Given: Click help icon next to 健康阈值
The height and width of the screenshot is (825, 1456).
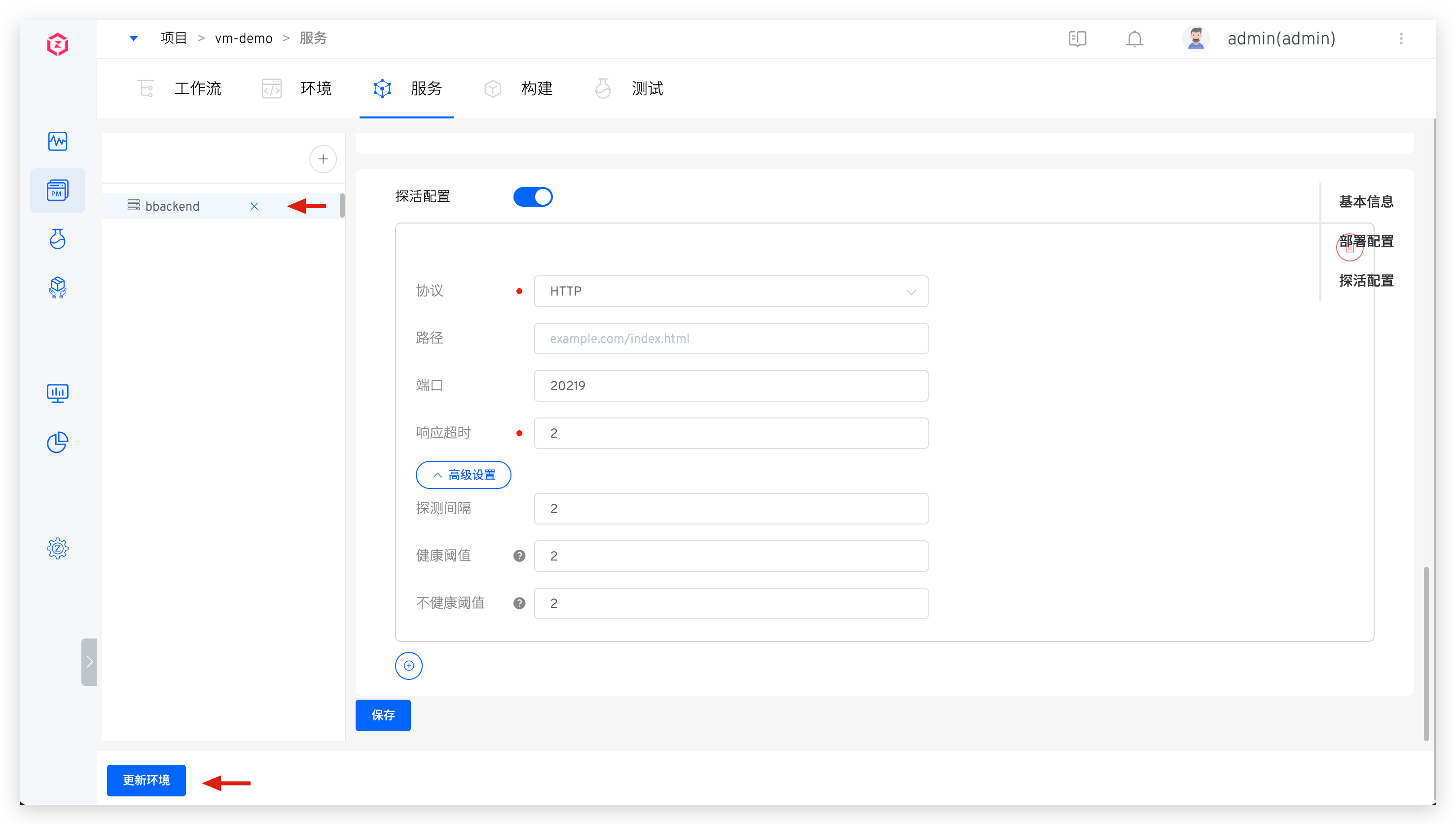Looking at the screenshot, I should click(x=519, y=556).
